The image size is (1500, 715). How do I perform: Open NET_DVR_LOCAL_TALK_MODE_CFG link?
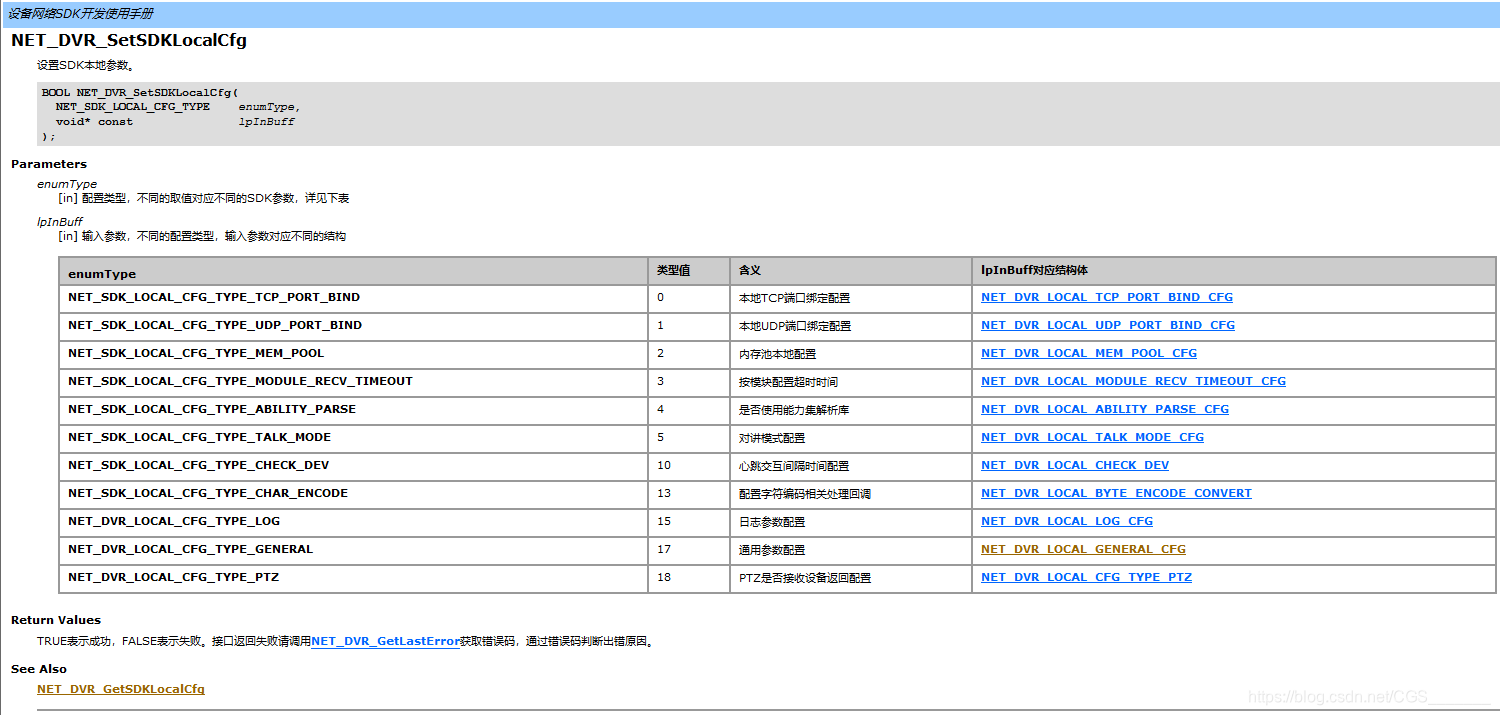1092,437
